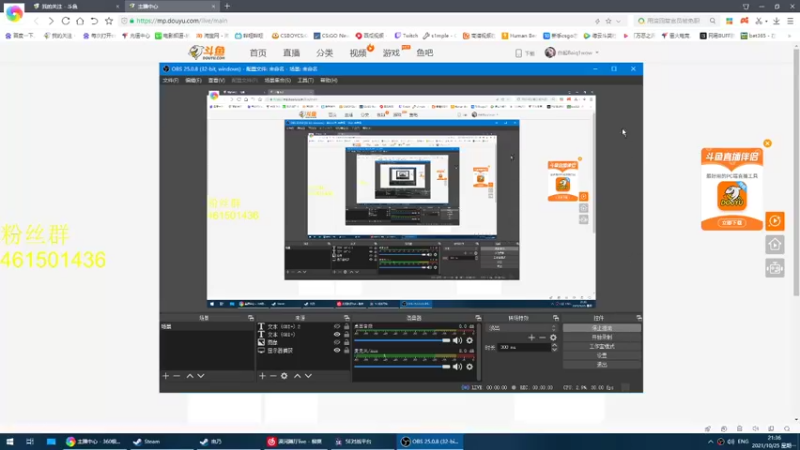
Task: Open Douyu 直播 navigation link
Action: pyautogui.click(x=291, y=53)
